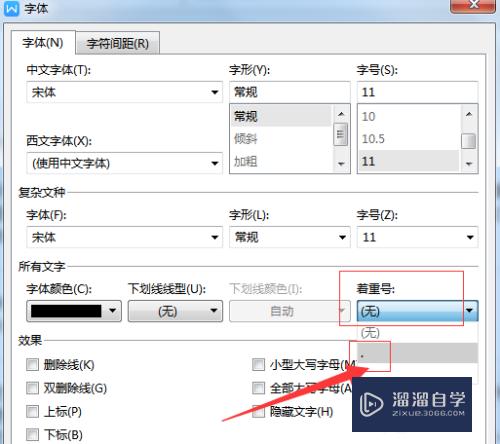Select size 10 in the 字号 list
Viewport: 500px width, 444px height.
tap(409, 116)
